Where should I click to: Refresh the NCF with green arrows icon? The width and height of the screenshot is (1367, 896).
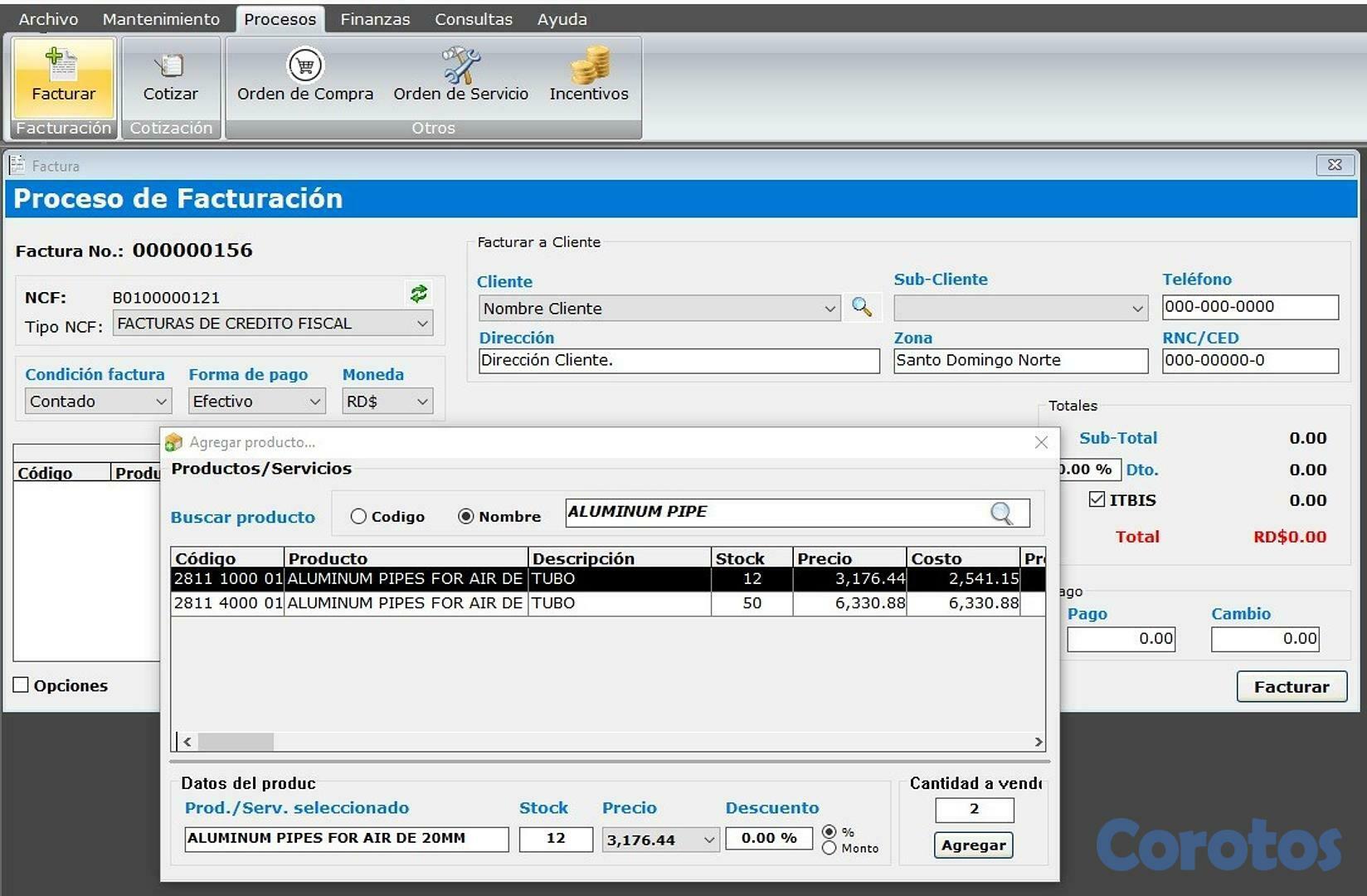pos(421,294)
